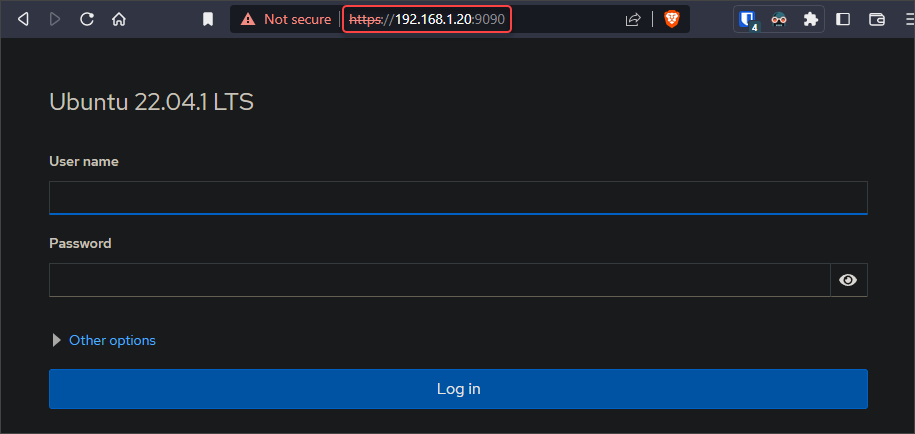This screenshot has width=915, height=434.
Task: Open the Brave Wallet icon
Action: (x=876, y=19)
